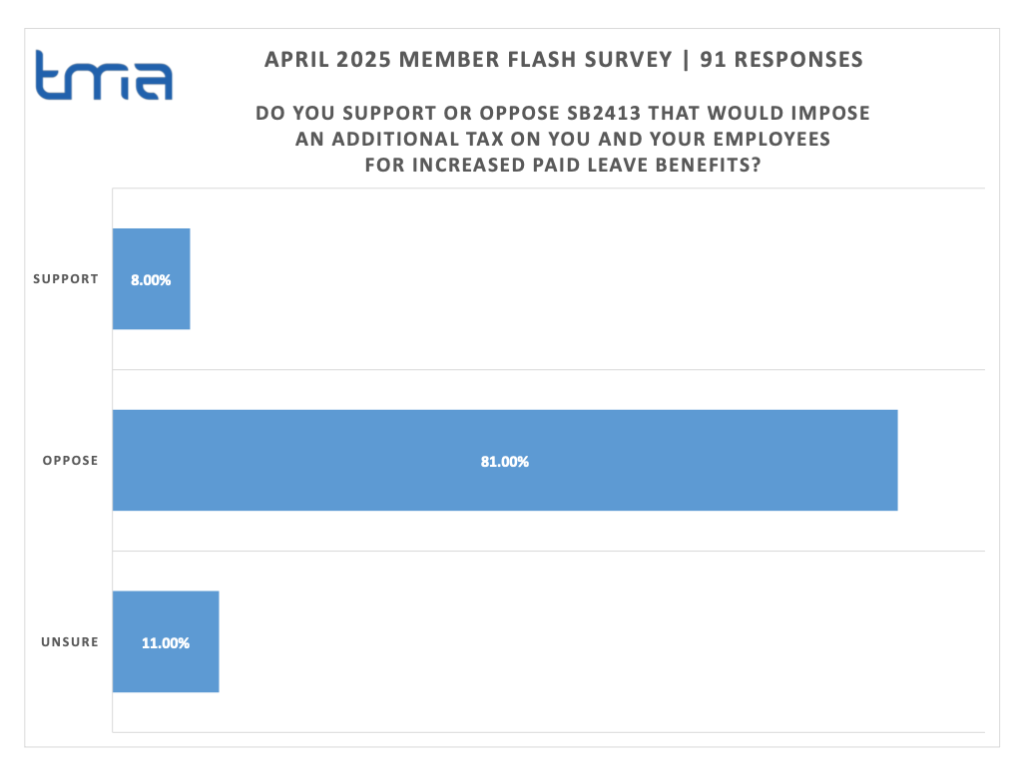Select the blue Unsure bar
This screenshot has height=774, width=1024.
click(x=166, y=641)
